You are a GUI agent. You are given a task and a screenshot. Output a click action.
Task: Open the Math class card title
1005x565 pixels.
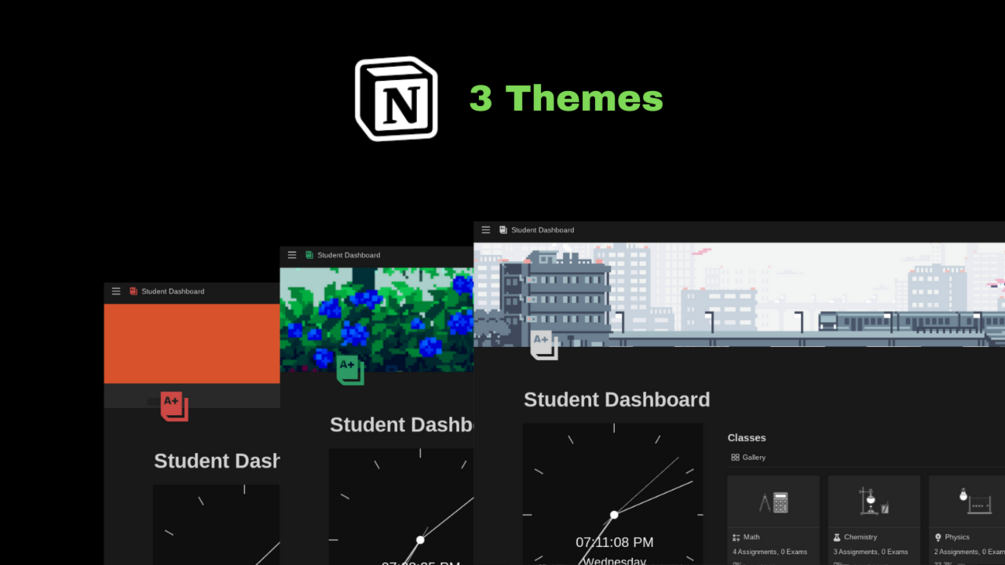coord(751,537)
